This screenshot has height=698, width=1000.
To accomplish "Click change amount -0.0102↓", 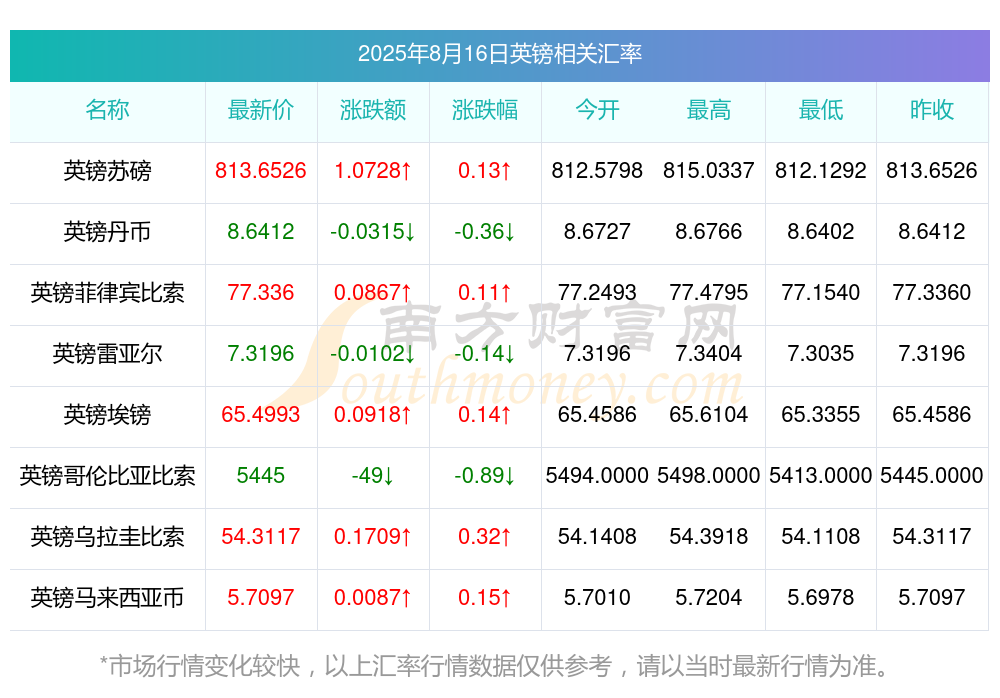I will tap(373, 353).
